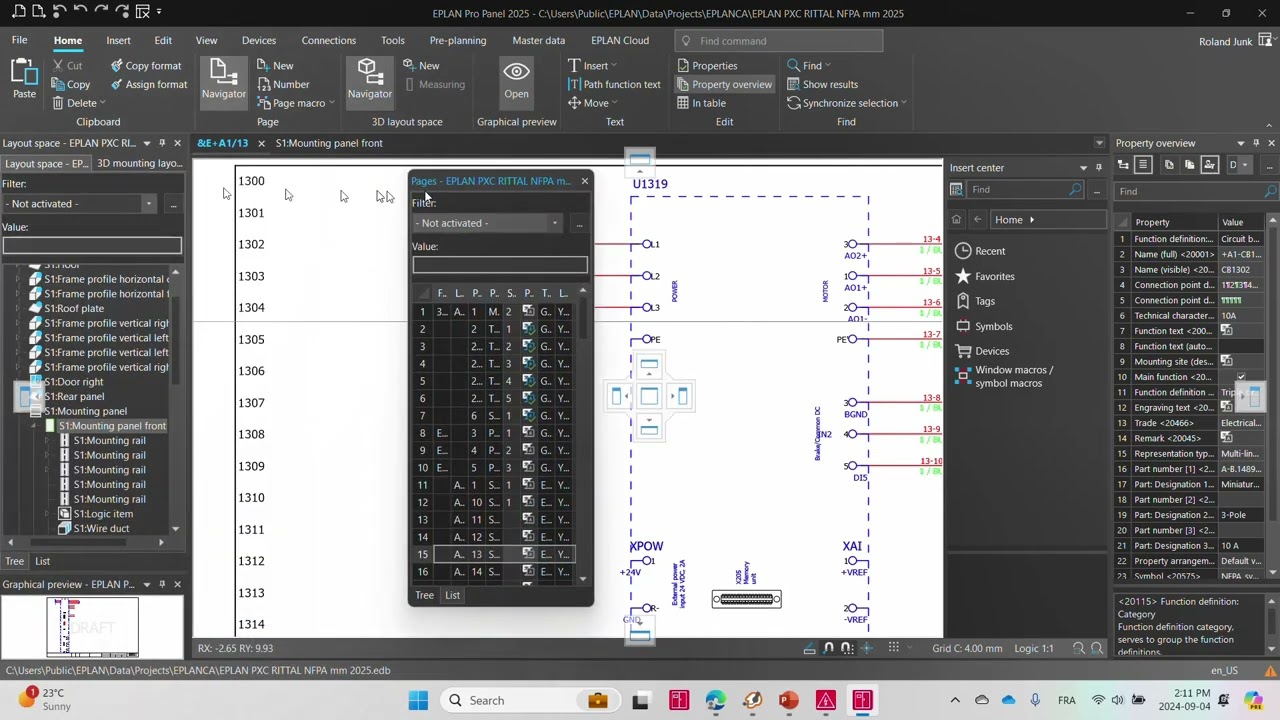This screenshot has width=1280, height=720.
Task: Click the zoom magnifier icon in the status bar
Action: [x=1079, y=649]
